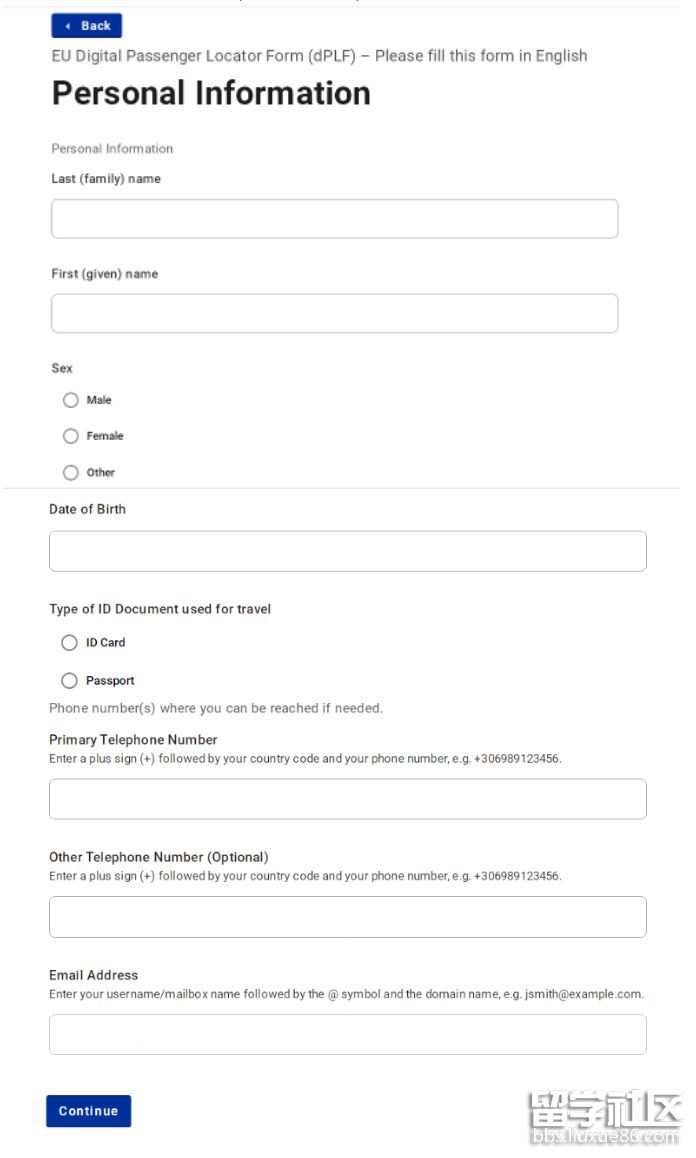Click the EU Digital Passenger Locator Form subtitle

point(319,56)
